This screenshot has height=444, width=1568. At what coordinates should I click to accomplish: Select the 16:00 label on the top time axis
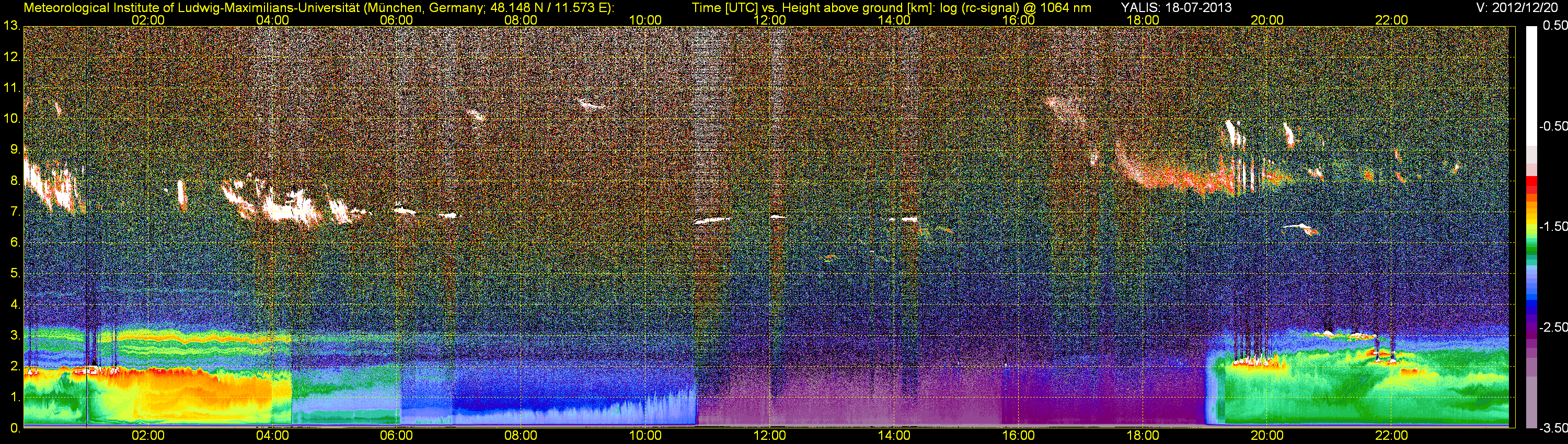(1018, 20)
